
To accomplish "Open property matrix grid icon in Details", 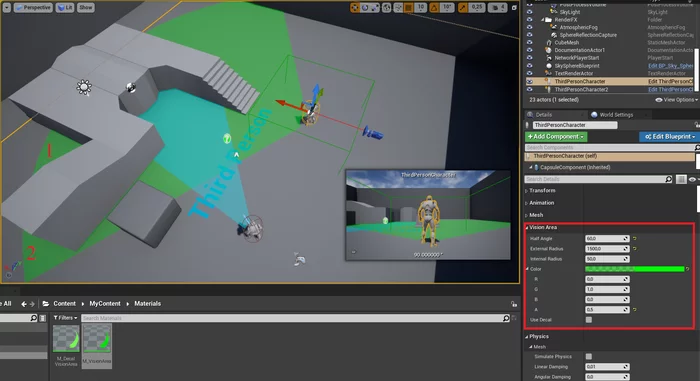I will (x=681, y=179).
